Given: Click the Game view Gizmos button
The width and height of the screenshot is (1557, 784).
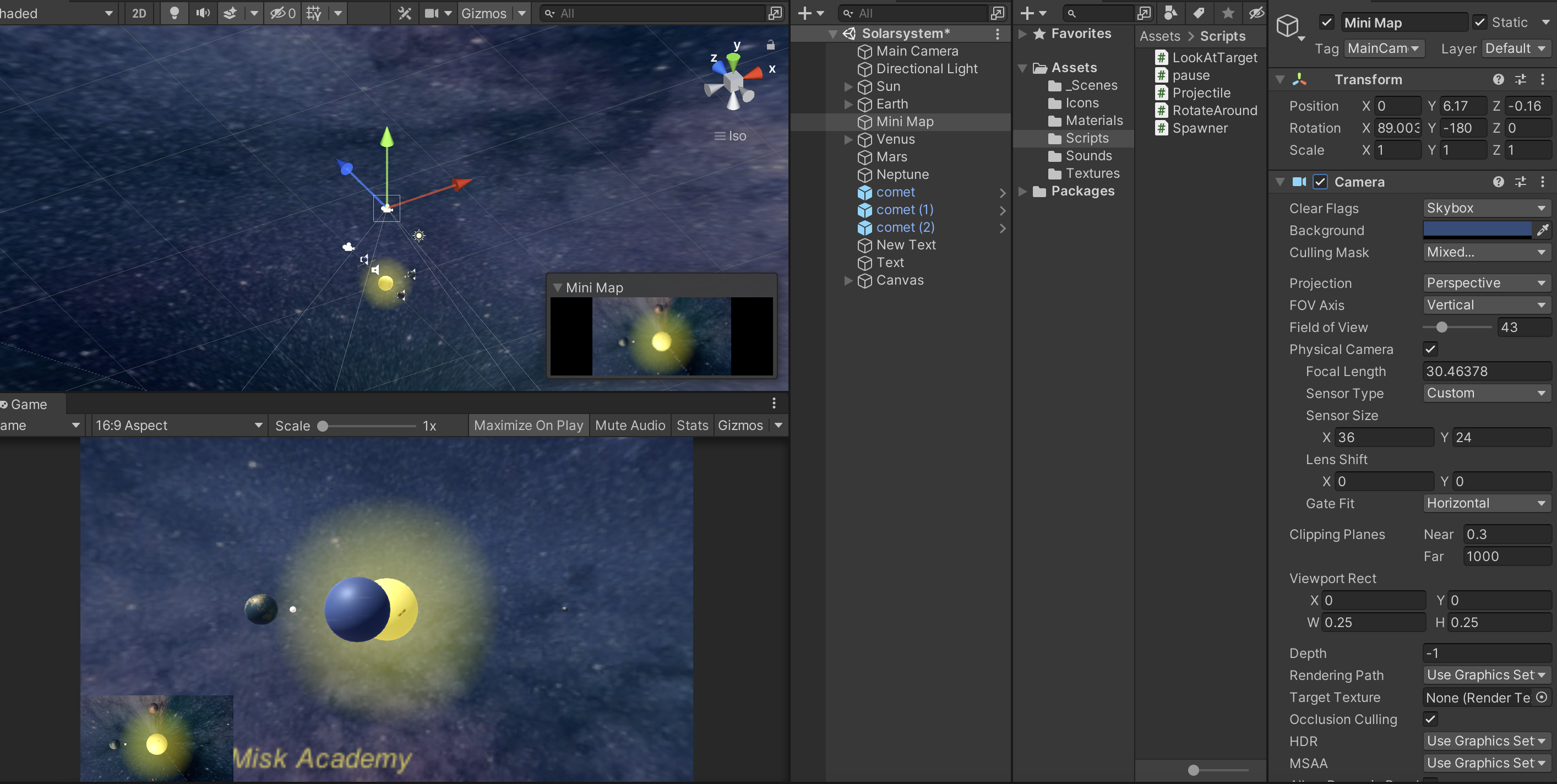Looking at the screenshot, I should (x=741, y=426).
